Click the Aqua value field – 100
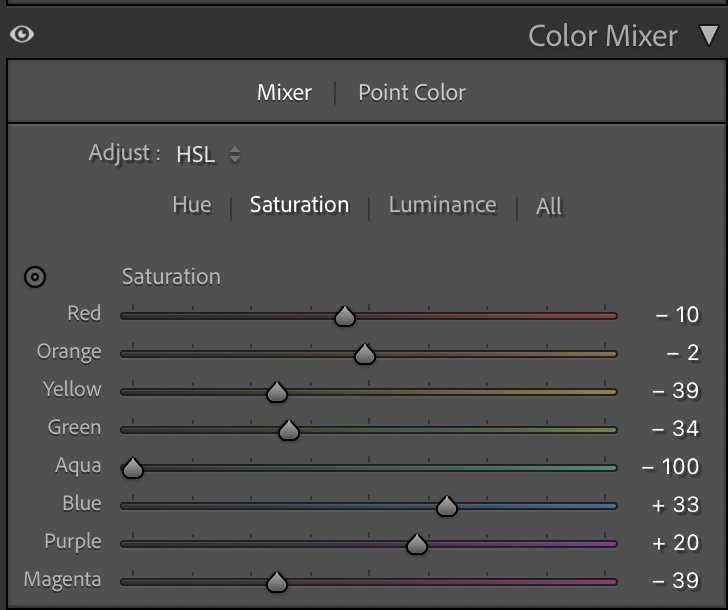The width and height of the screenshot is (728, 610). coord(670,467)
